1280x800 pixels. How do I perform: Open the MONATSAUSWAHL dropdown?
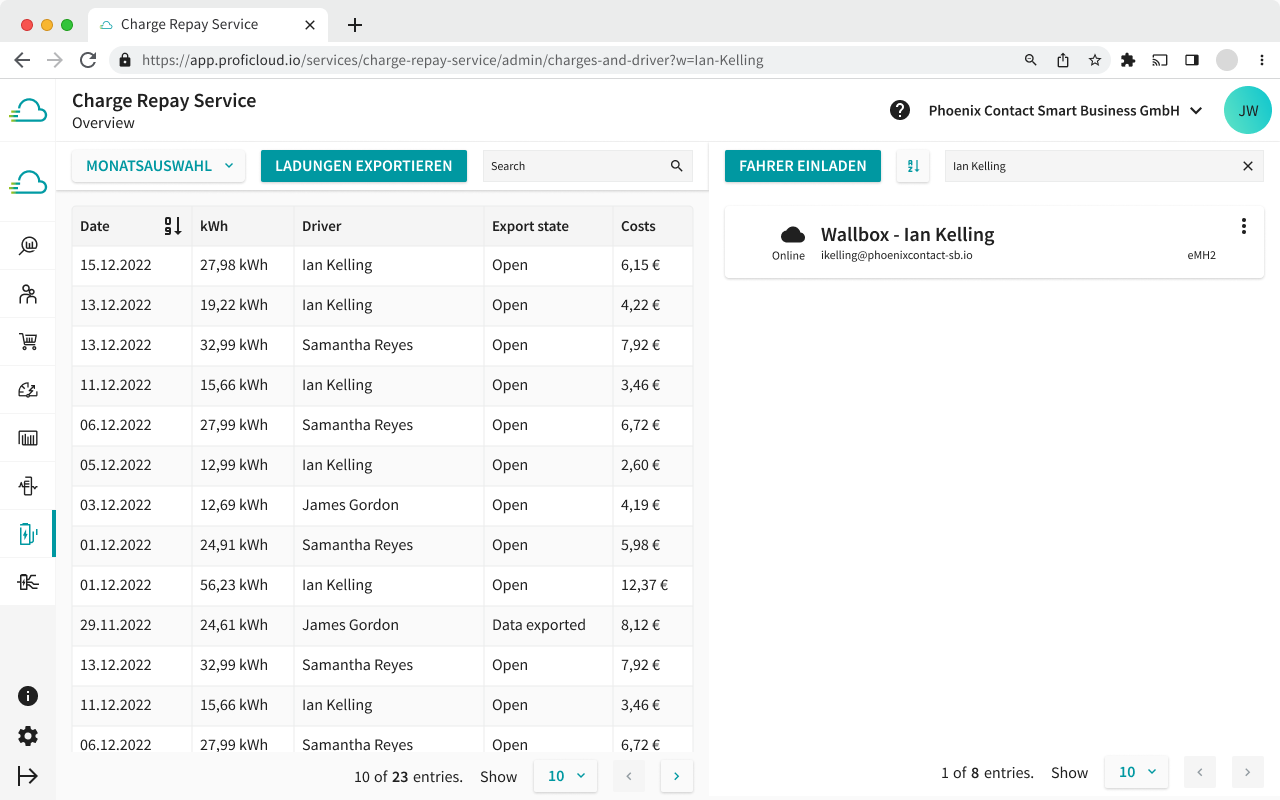(158, 166)
